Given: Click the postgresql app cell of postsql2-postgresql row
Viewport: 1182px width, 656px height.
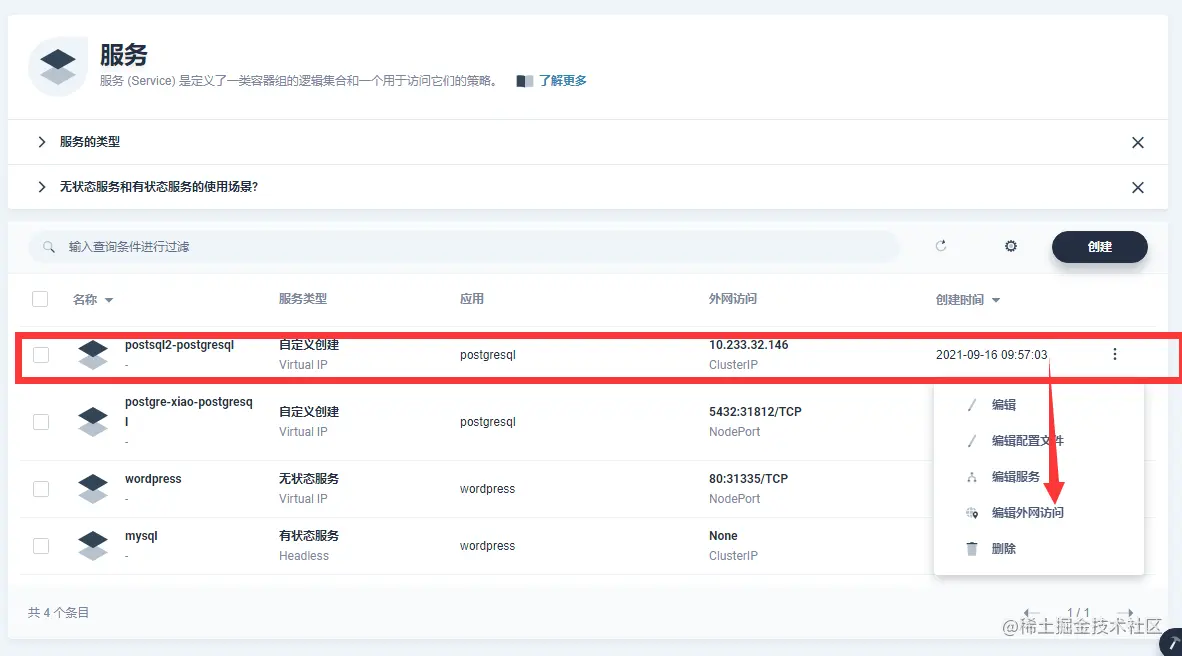Looking at the screenshot, I should pos(488,354).
